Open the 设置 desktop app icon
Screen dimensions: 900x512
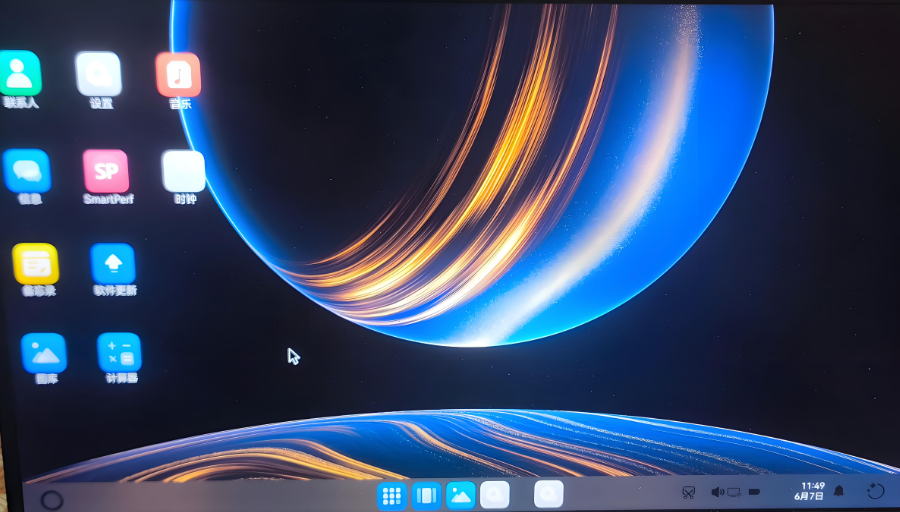[99, 74]
